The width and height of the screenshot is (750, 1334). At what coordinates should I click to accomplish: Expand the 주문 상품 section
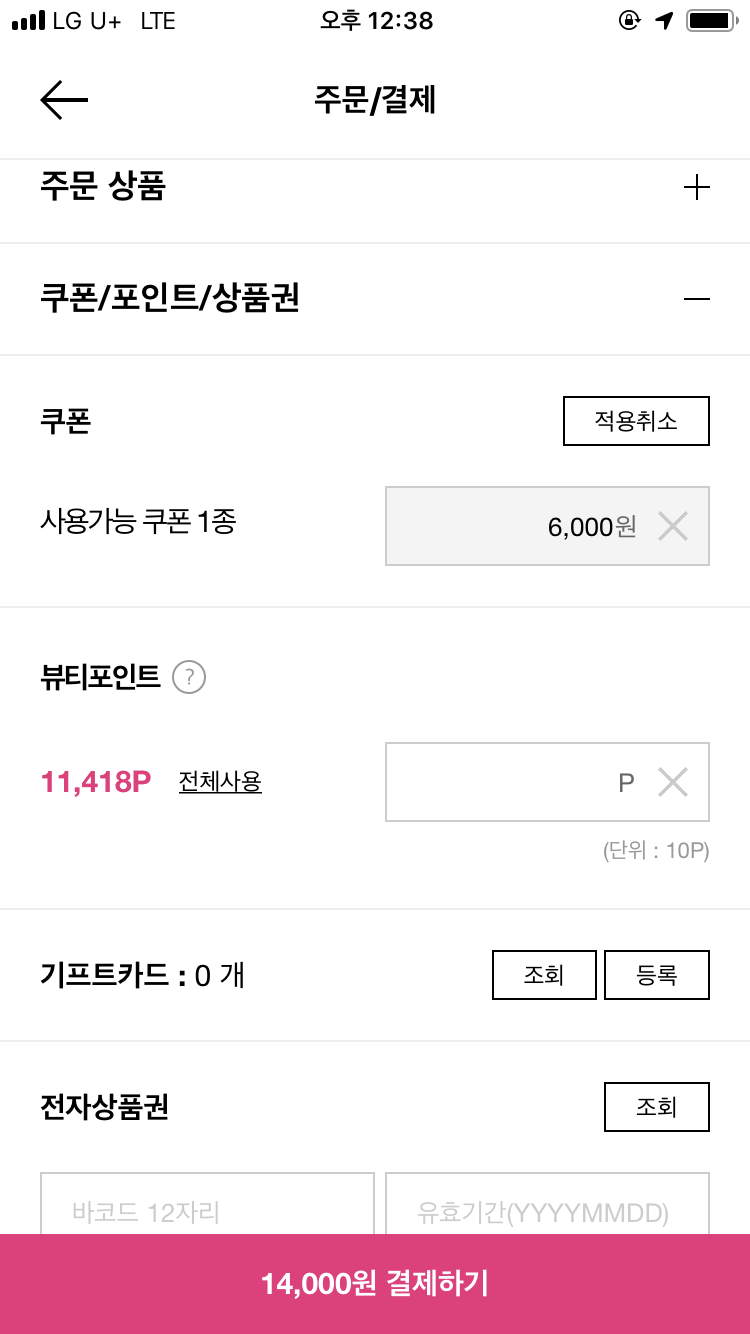[x=696, y=187]
